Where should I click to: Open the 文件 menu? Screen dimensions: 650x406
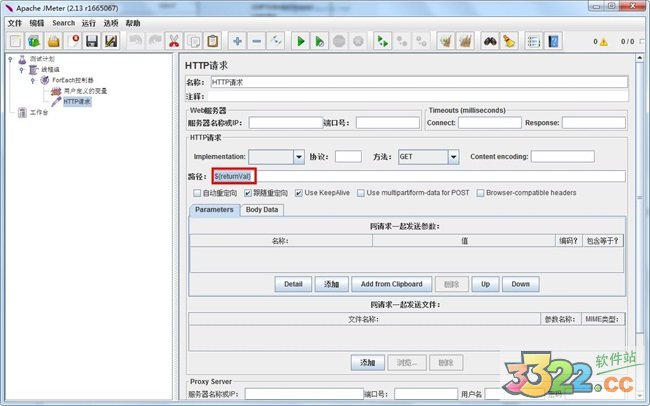pos(15,23)
